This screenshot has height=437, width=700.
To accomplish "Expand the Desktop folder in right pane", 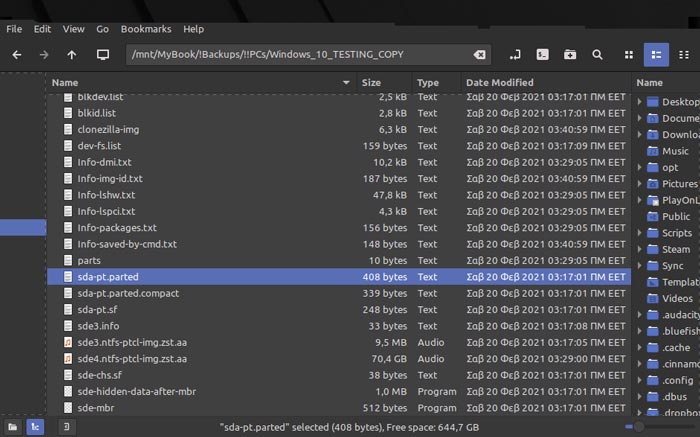I will coord(639,102).
